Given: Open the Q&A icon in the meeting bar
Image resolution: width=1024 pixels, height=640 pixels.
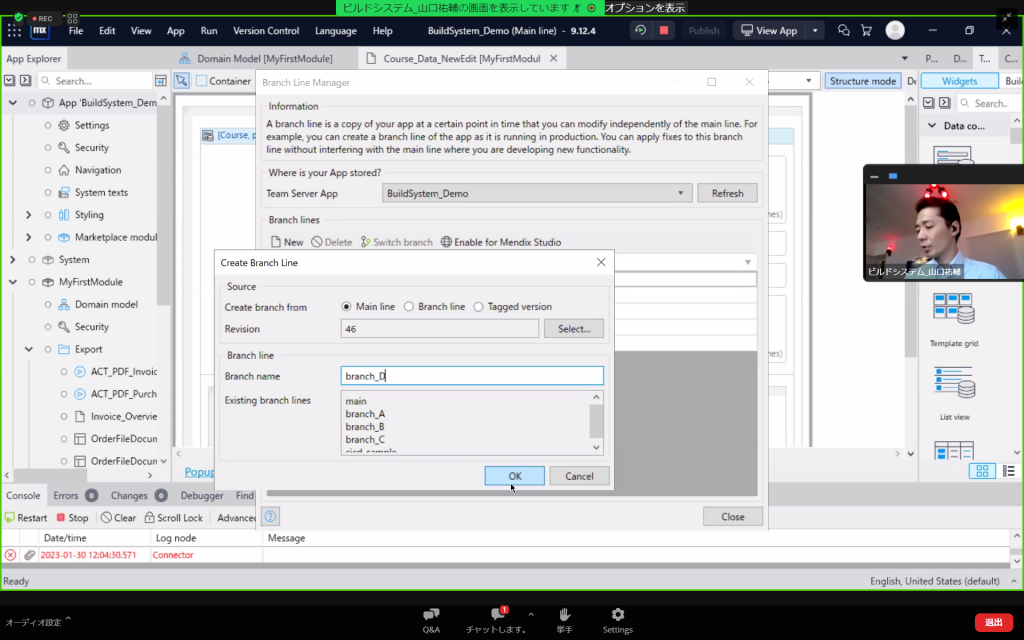Looking at the screenshot, I should tap(431, 614).
